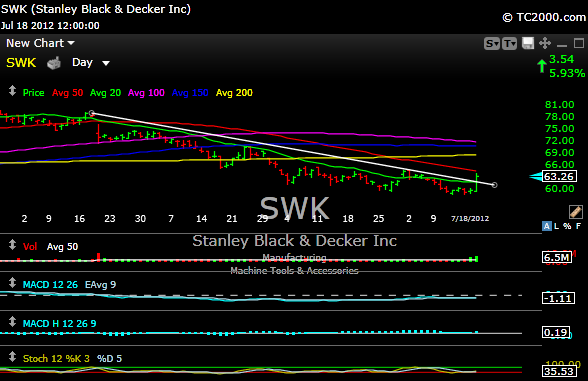Click the save chart floppy icon

(x=528, y=43)
